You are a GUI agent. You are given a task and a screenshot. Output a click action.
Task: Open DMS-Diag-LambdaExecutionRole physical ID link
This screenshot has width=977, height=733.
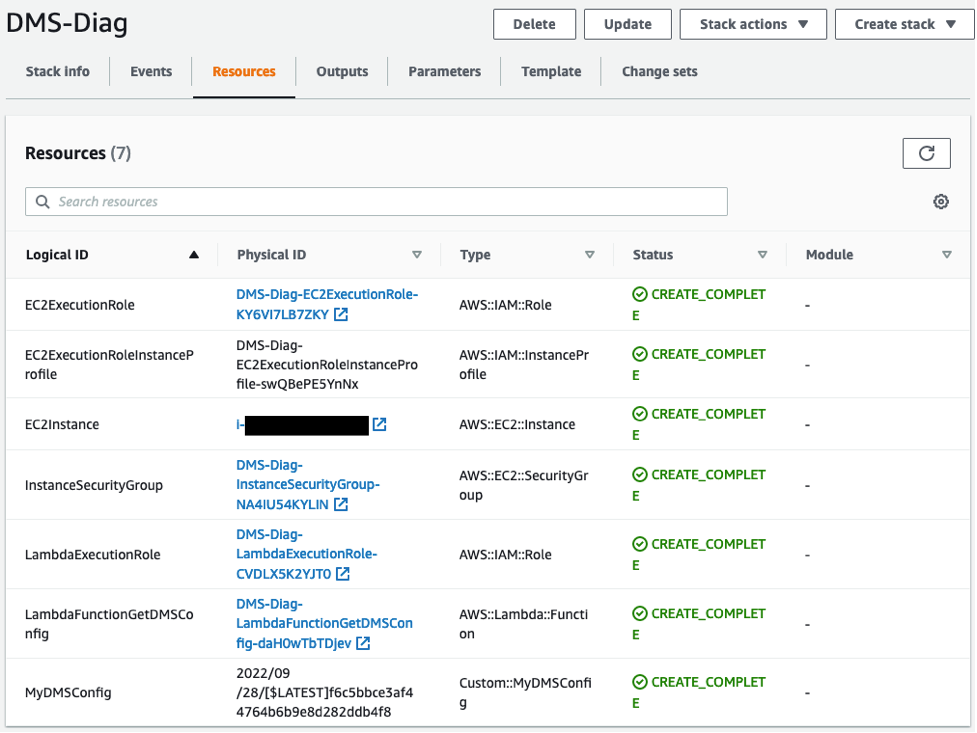[x=307, y=554]
